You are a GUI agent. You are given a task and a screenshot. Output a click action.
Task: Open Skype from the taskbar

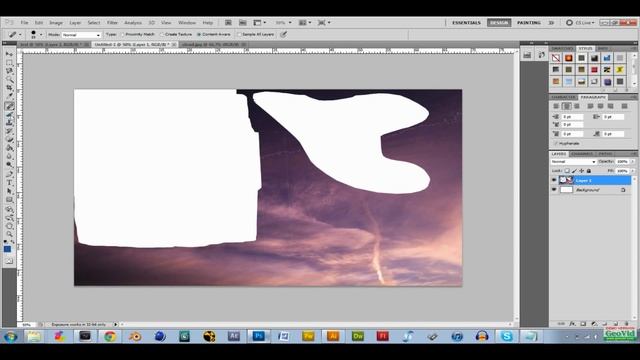pos(507,336)
